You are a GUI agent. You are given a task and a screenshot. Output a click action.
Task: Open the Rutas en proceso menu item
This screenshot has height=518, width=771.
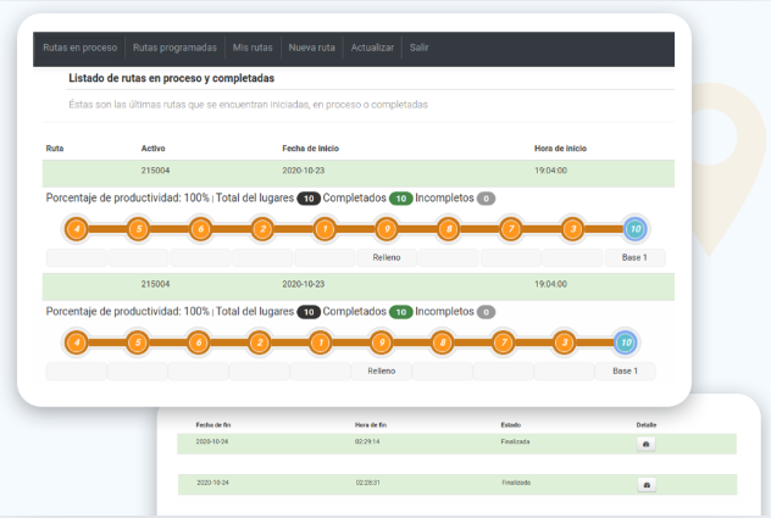tap(80, 48)
